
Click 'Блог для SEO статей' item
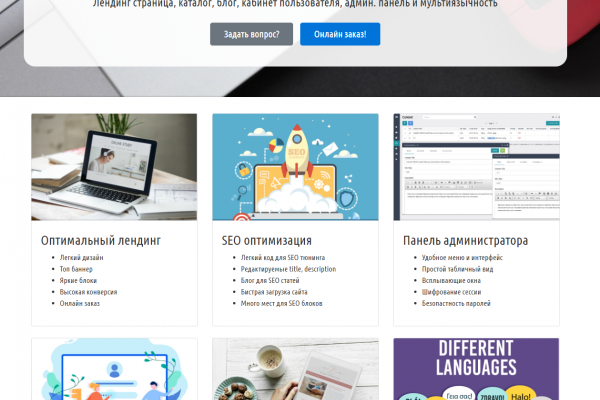coord(270,281)
